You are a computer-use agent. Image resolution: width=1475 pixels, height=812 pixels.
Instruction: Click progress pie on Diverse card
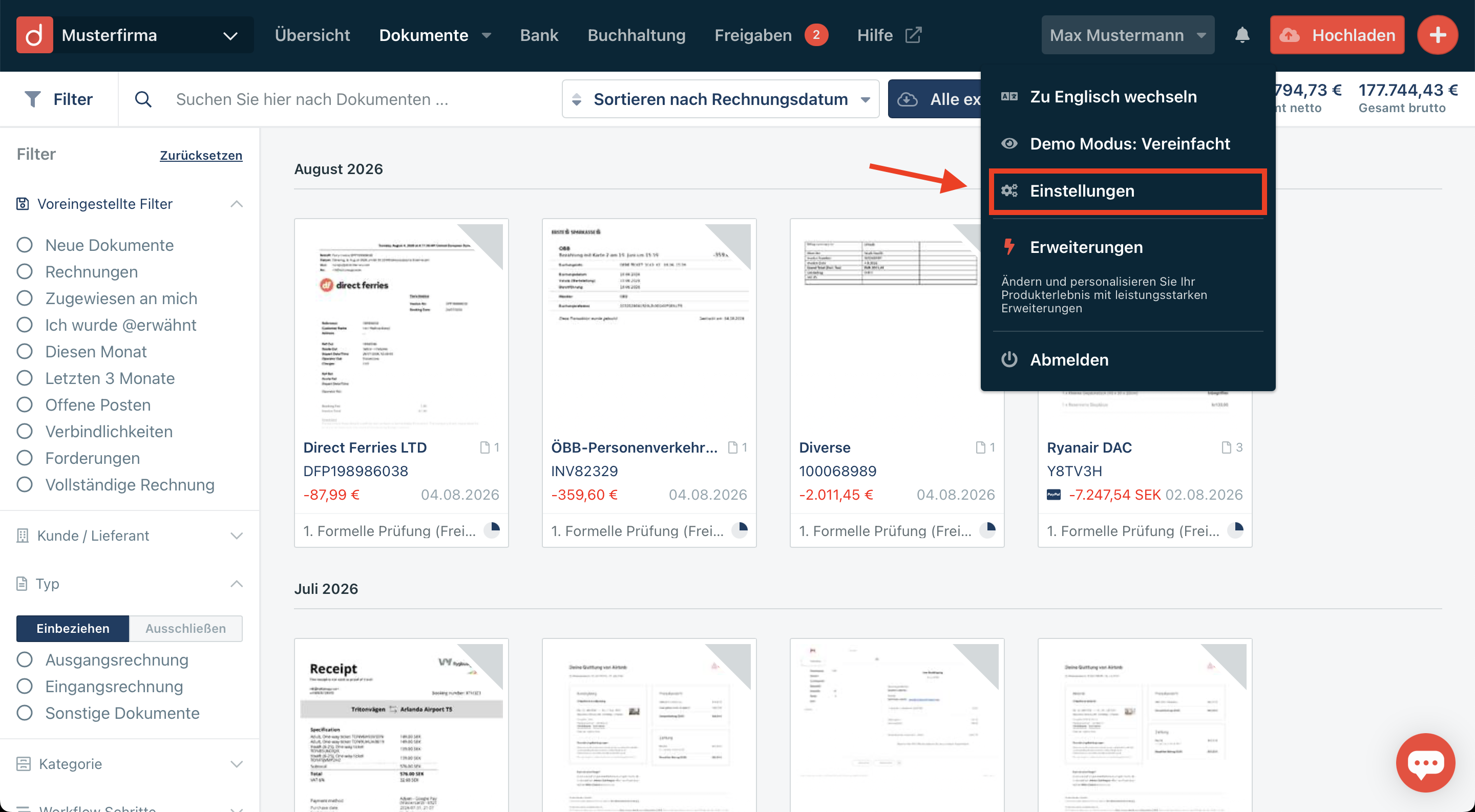pyautogui.click(x=988, y=530)
